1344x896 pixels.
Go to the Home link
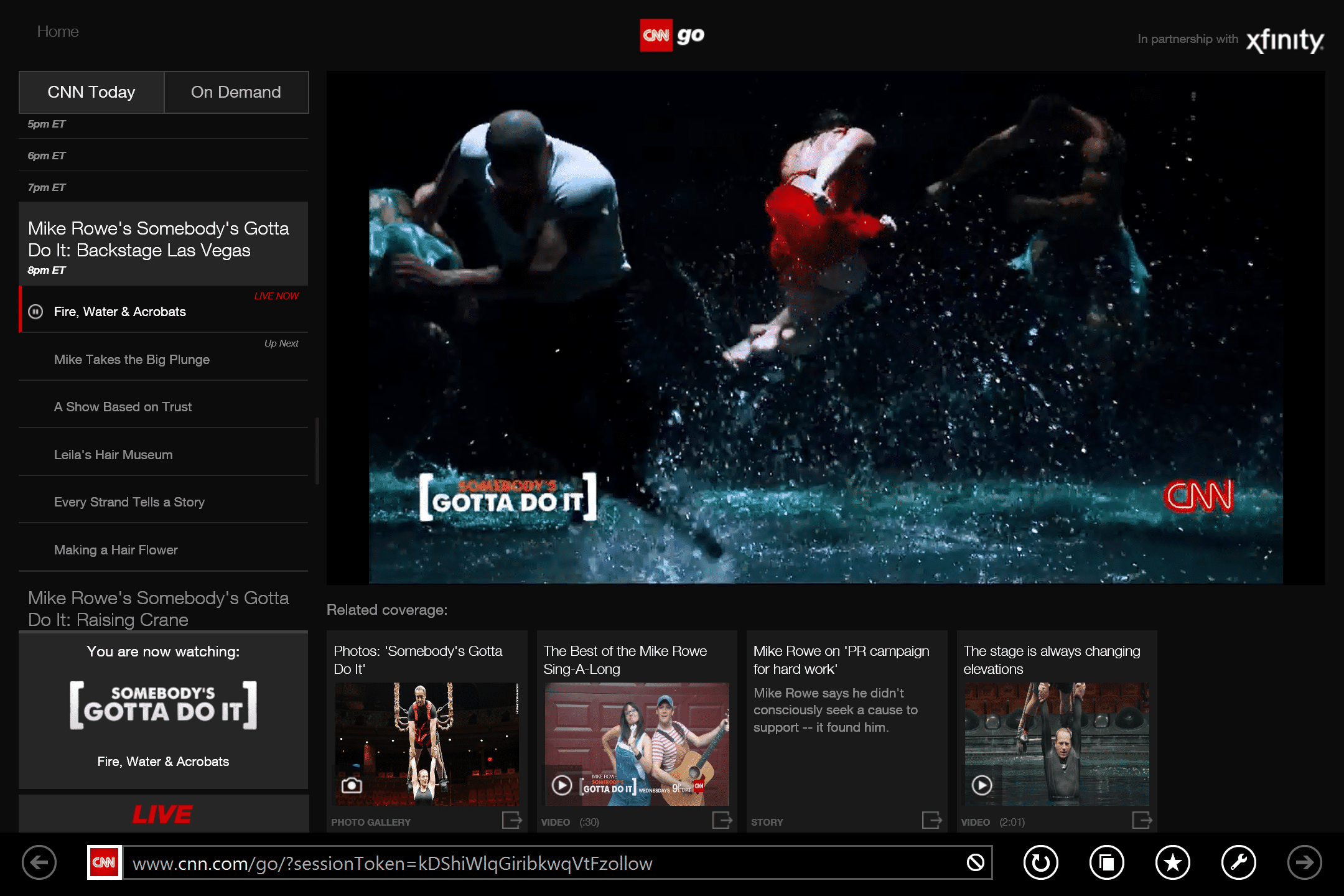(58, 31)
